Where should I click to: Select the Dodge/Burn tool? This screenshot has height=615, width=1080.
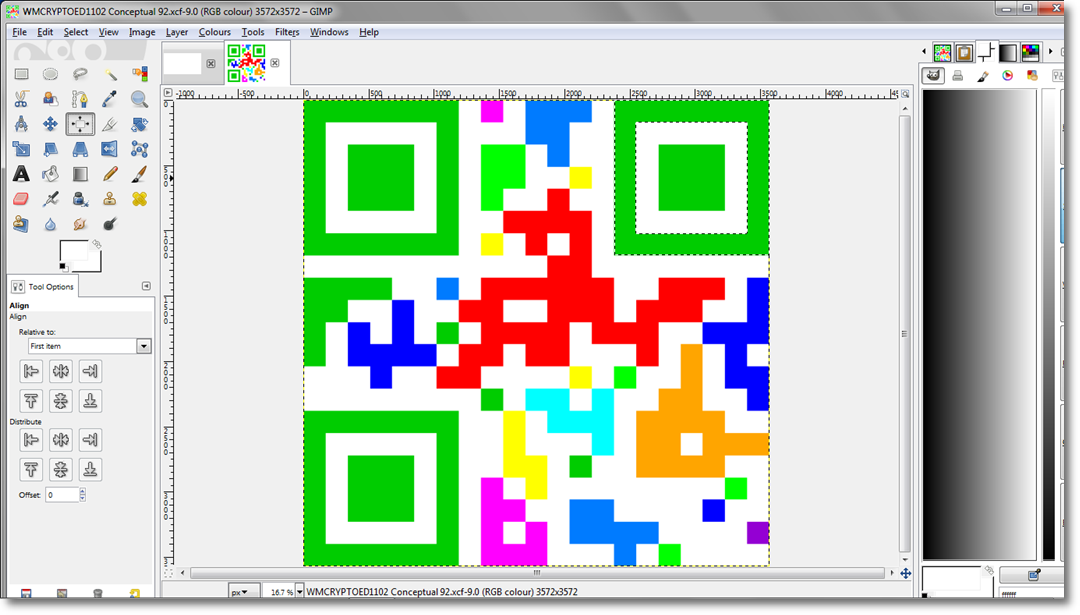coord(110,224)
